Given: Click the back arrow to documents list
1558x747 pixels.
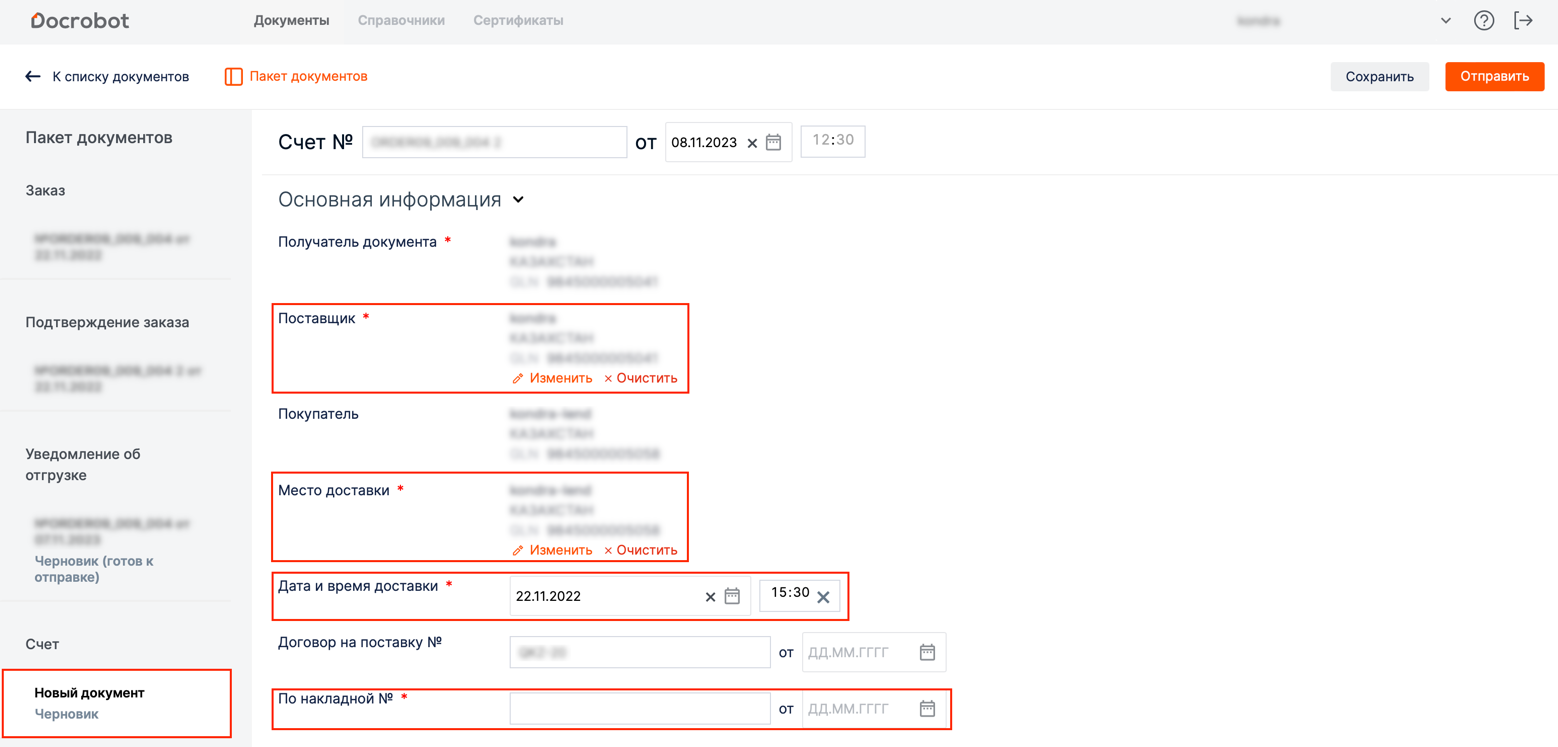Looking at the screenshot, I should click(33, 76).
